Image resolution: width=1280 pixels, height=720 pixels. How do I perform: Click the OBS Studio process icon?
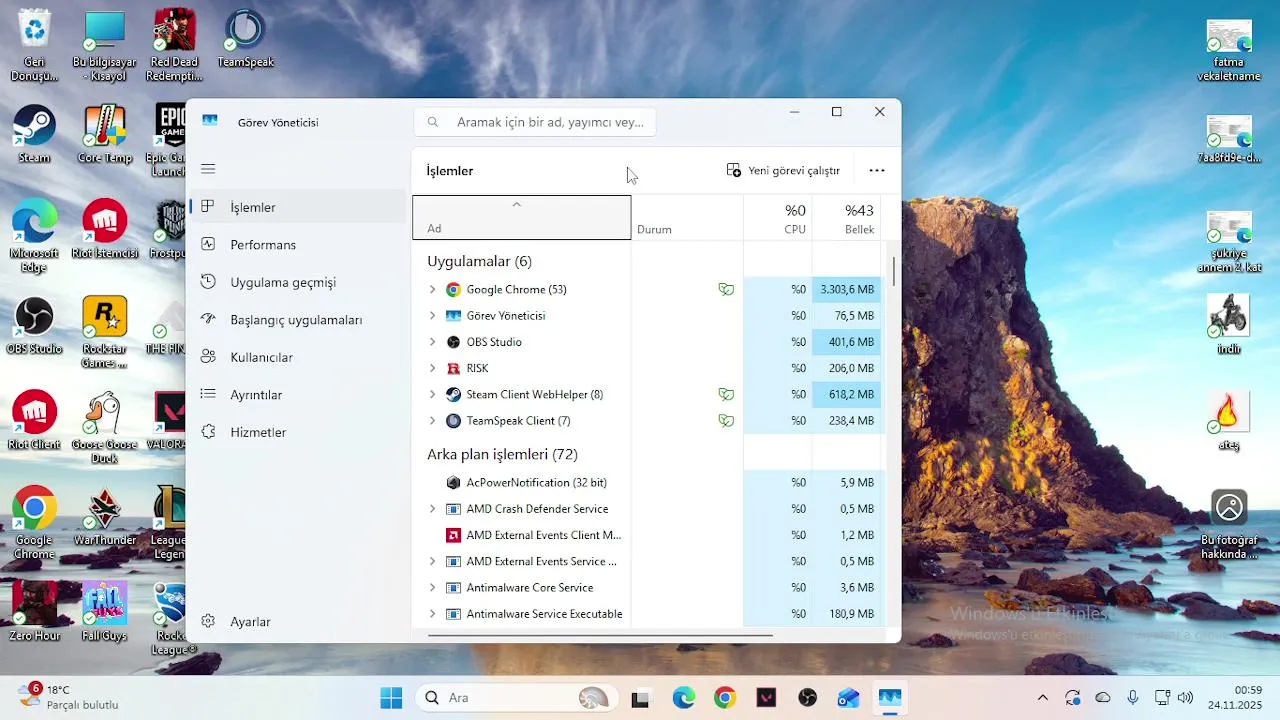[x=453, y=342]
